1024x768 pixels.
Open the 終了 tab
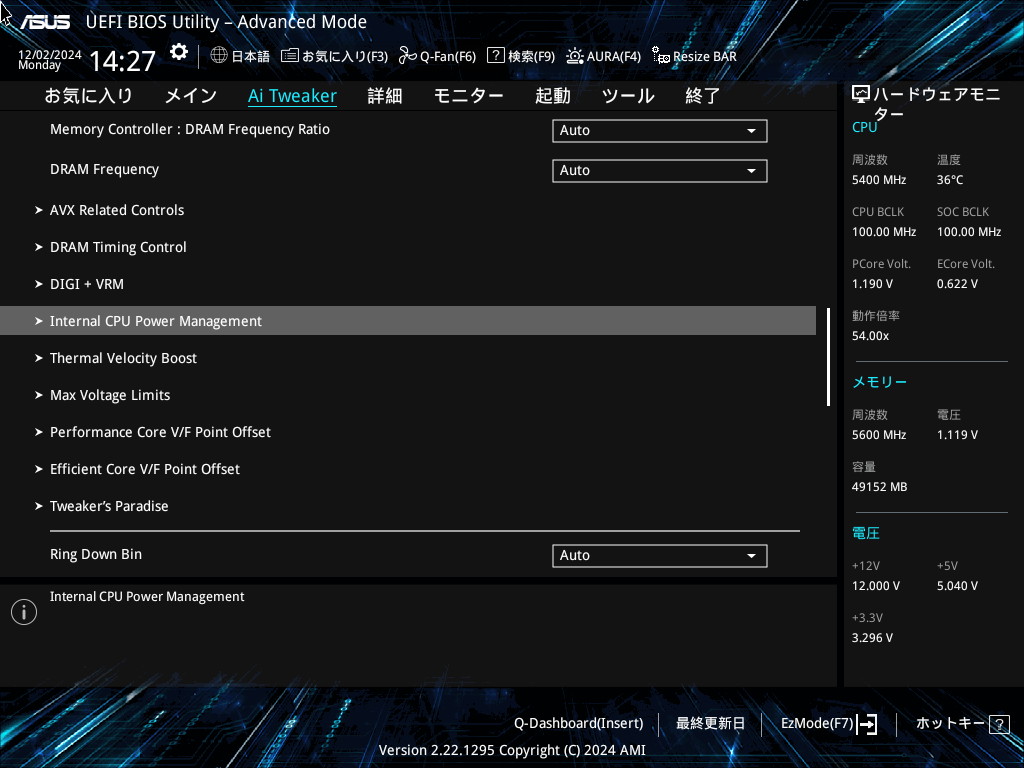tap(703, 96)
